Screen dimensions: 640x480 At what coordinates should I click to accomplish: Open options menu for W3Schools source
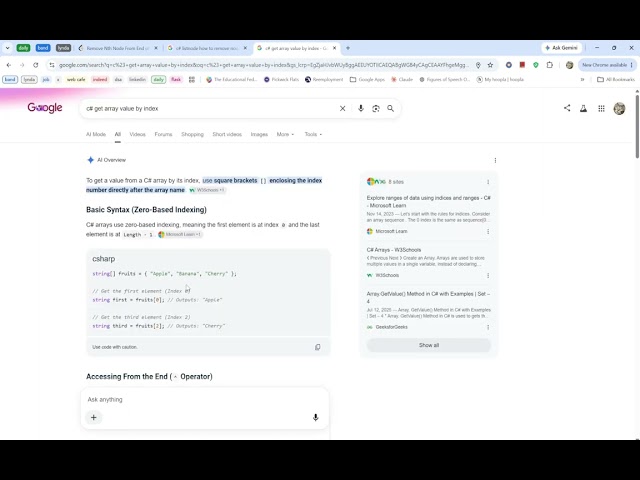488,276
